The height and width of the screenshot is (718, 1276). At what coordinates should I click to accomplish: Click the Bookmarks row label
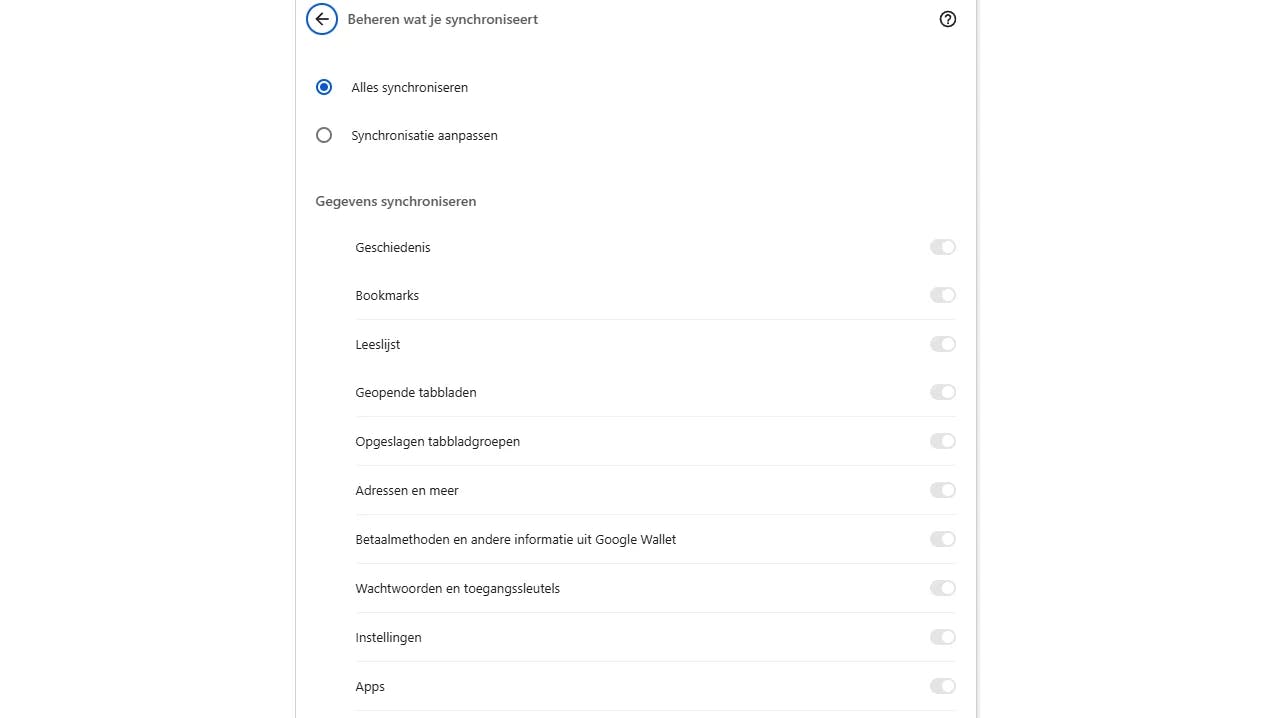(387, 295)
